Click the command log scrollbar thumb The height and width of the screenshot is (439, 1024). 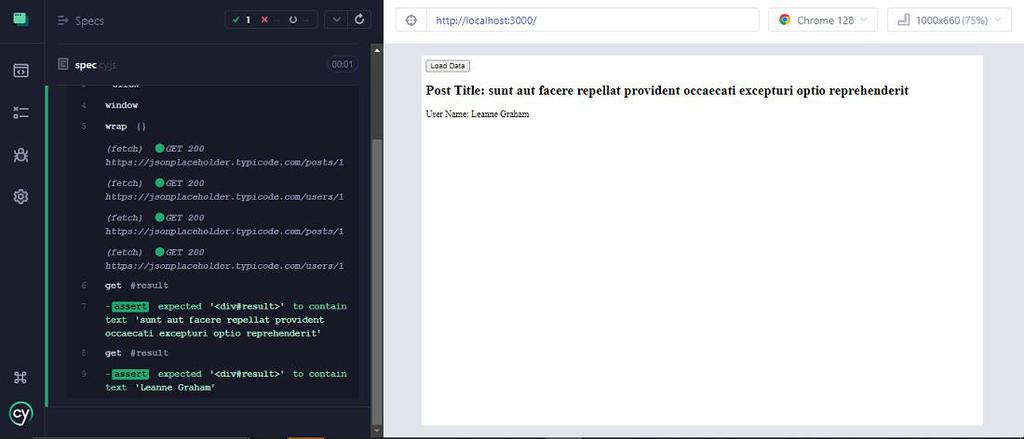point(377,281)
